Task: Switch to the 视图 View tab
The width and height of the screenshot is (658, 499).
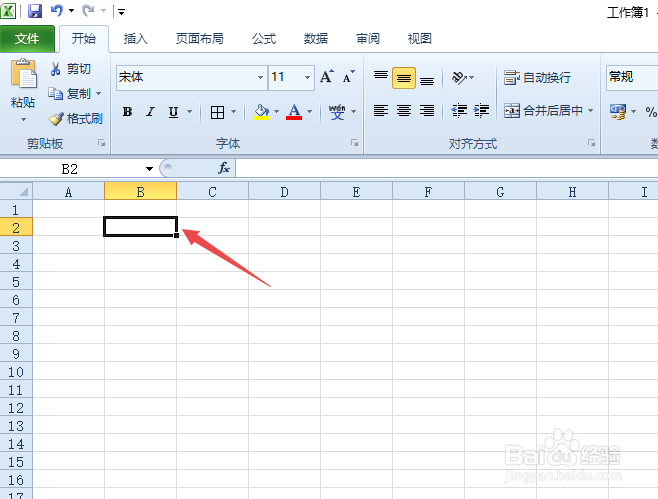Action: (x=420, y=39)
